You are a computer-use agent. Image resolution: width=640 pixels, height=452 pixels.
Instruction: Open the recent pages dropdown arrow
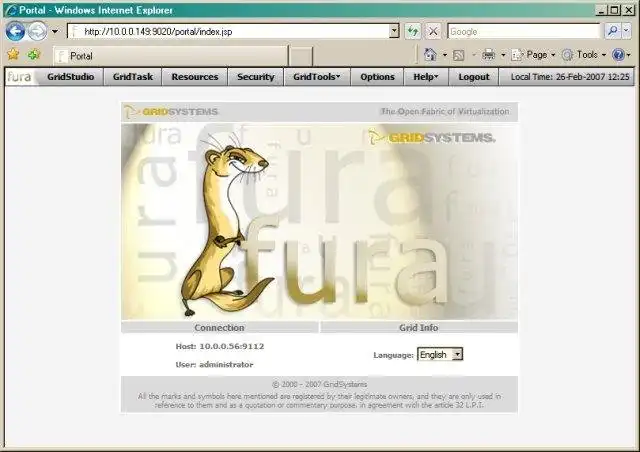pyautogui.click(x=55, y=31)
